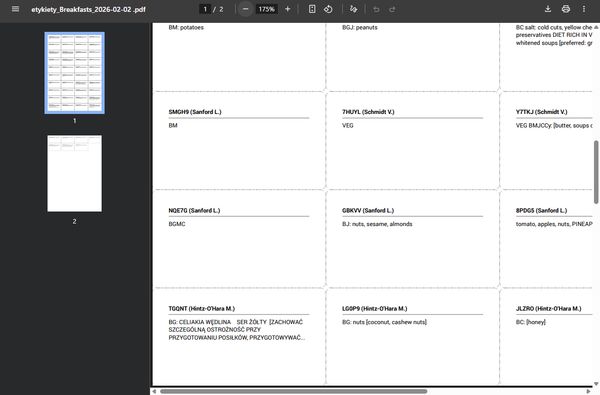
Task: Click label heading Y7TKJ (Schmidt V.)
Action: [x=541, y=112]
